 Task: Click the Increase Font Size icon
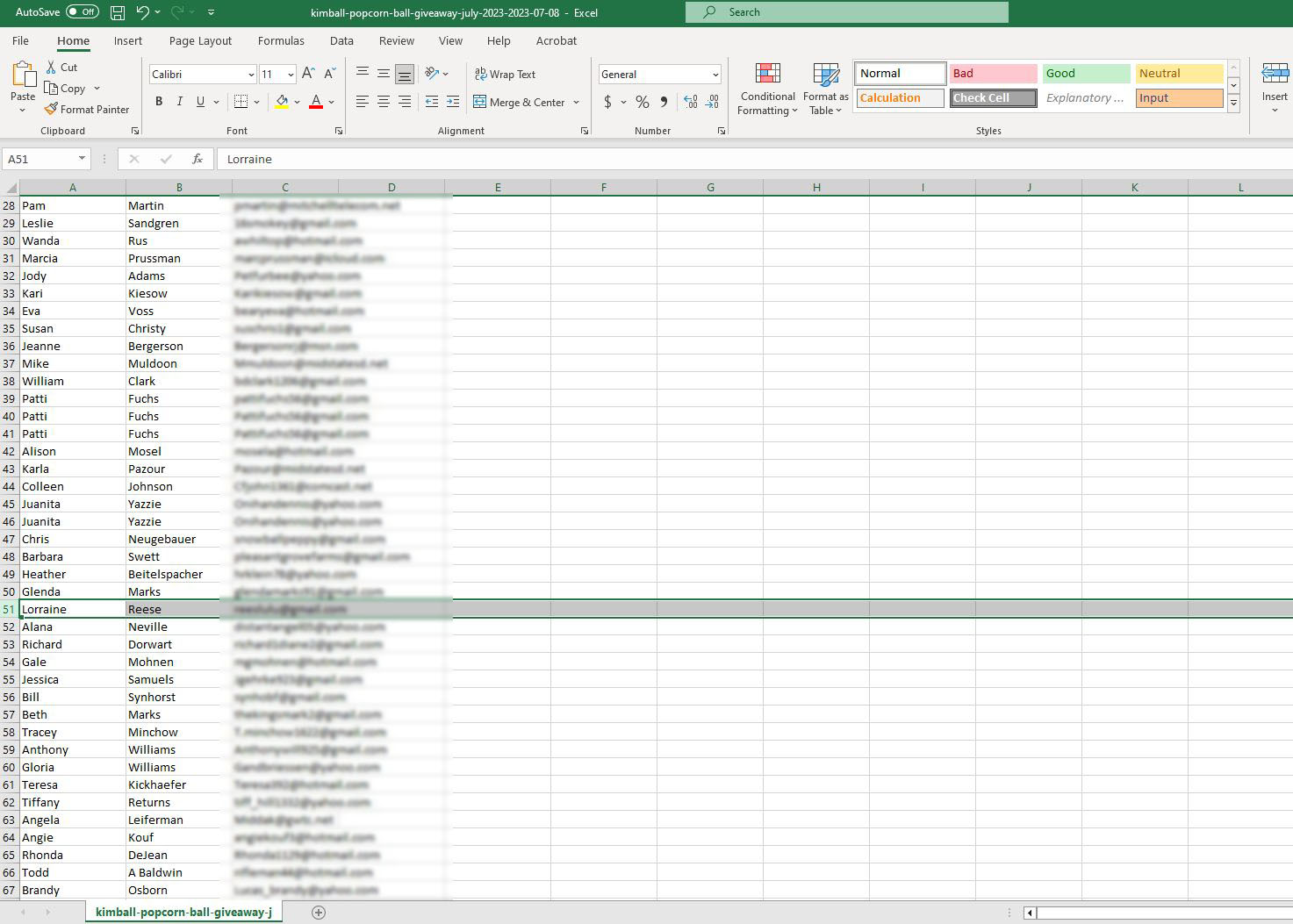[308, 75]
